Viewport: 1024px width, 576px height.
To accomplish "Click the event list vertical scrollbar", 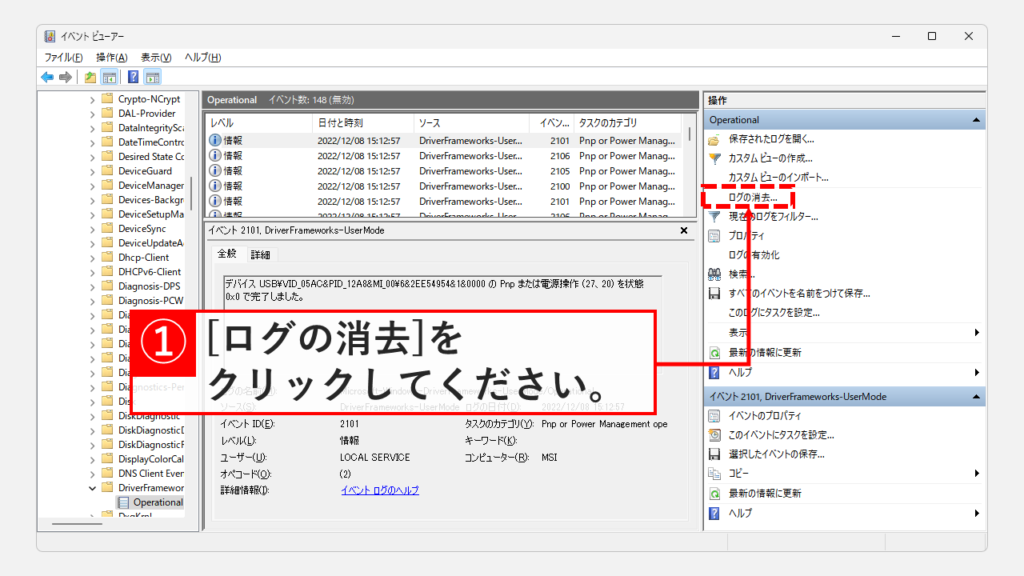I will [689, 170].
